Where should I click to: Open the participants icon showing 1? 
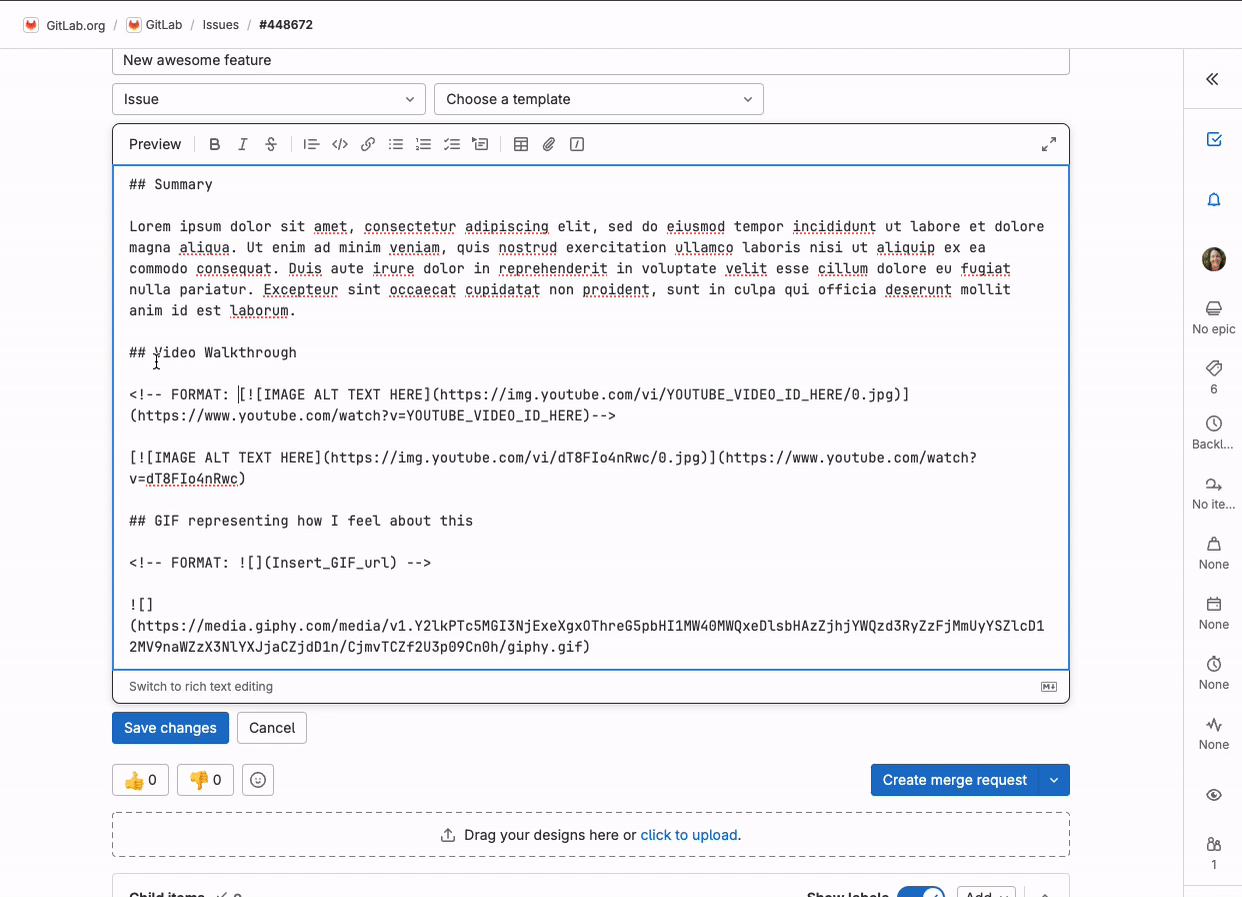pyautogui.click(x=1214, y=853)
